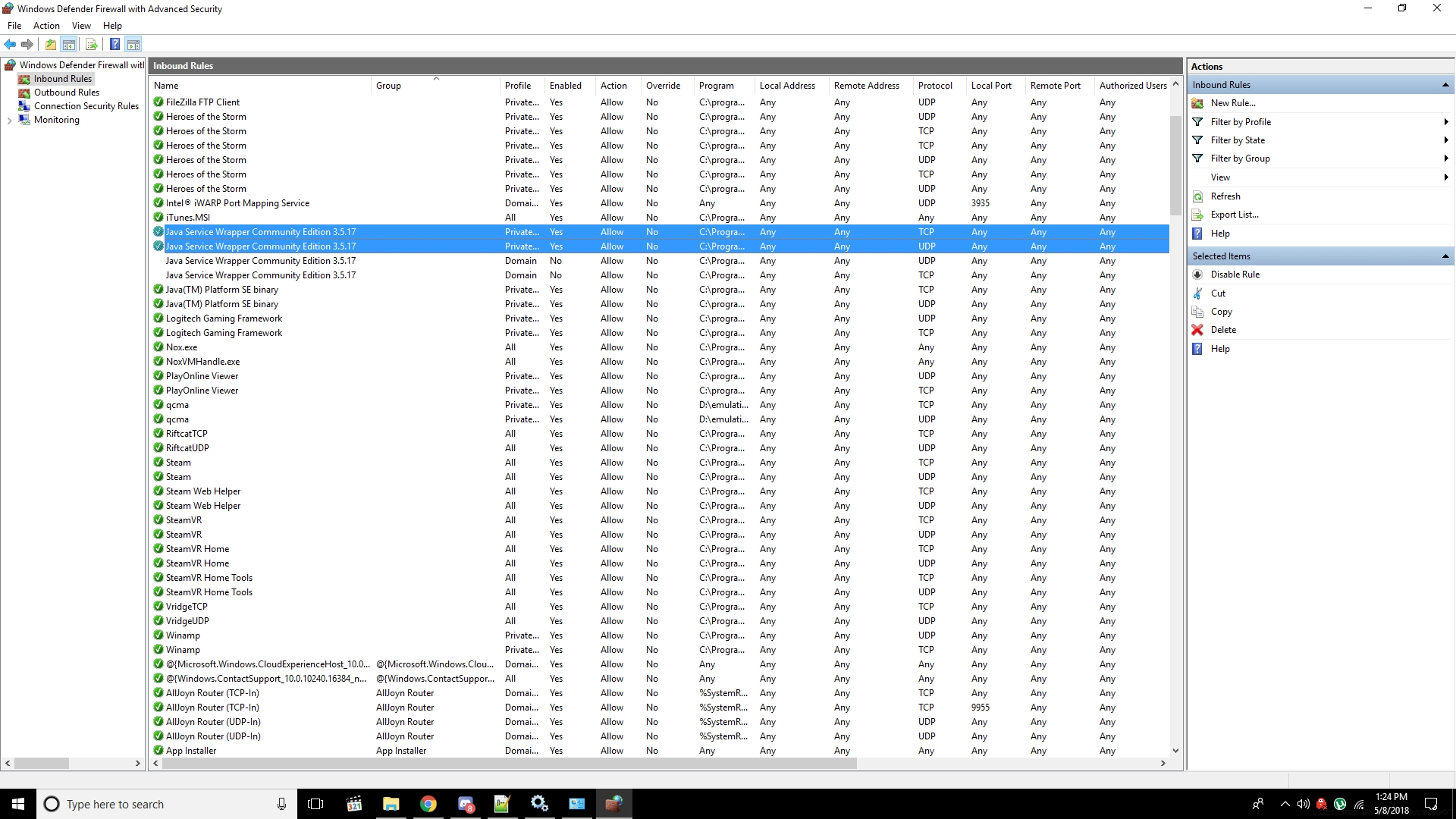Open Task View from taskbar
The height and width of the screenshot is (819, 1456).
[315, 804]
